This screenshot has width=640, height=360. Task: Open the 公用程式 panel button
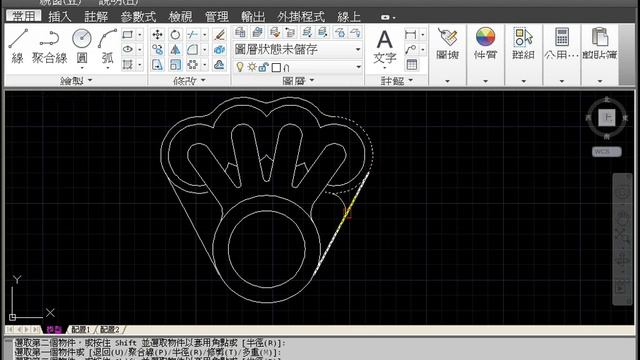tap(562, 44)
